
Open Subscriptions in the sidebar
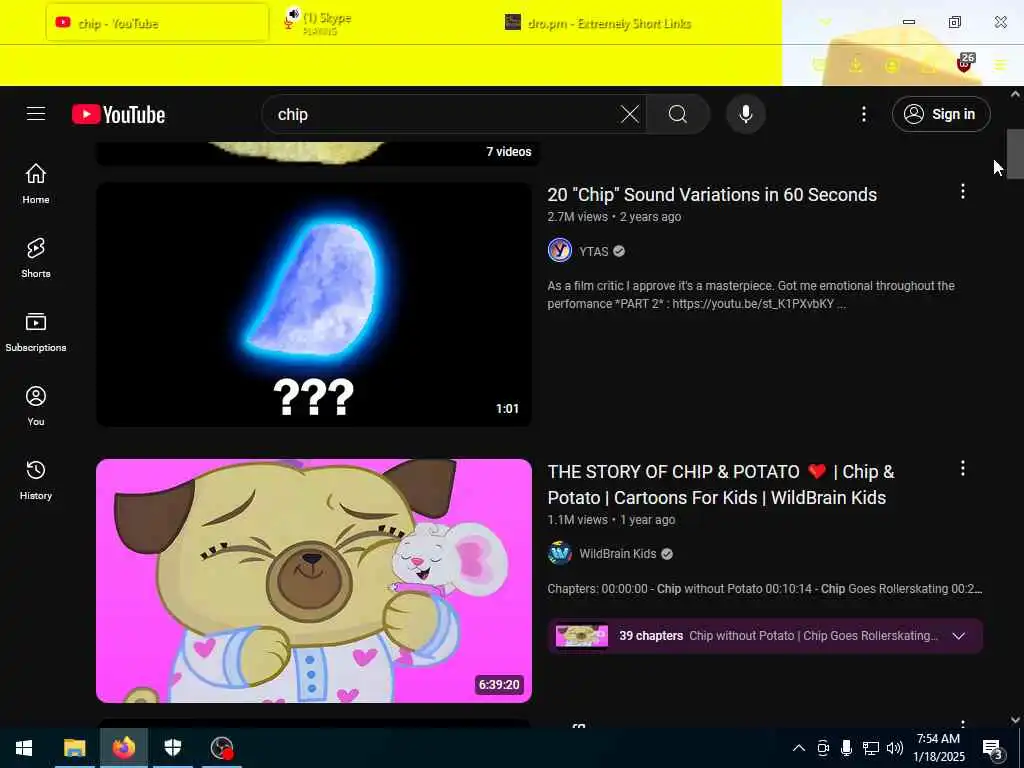point(36,332)
